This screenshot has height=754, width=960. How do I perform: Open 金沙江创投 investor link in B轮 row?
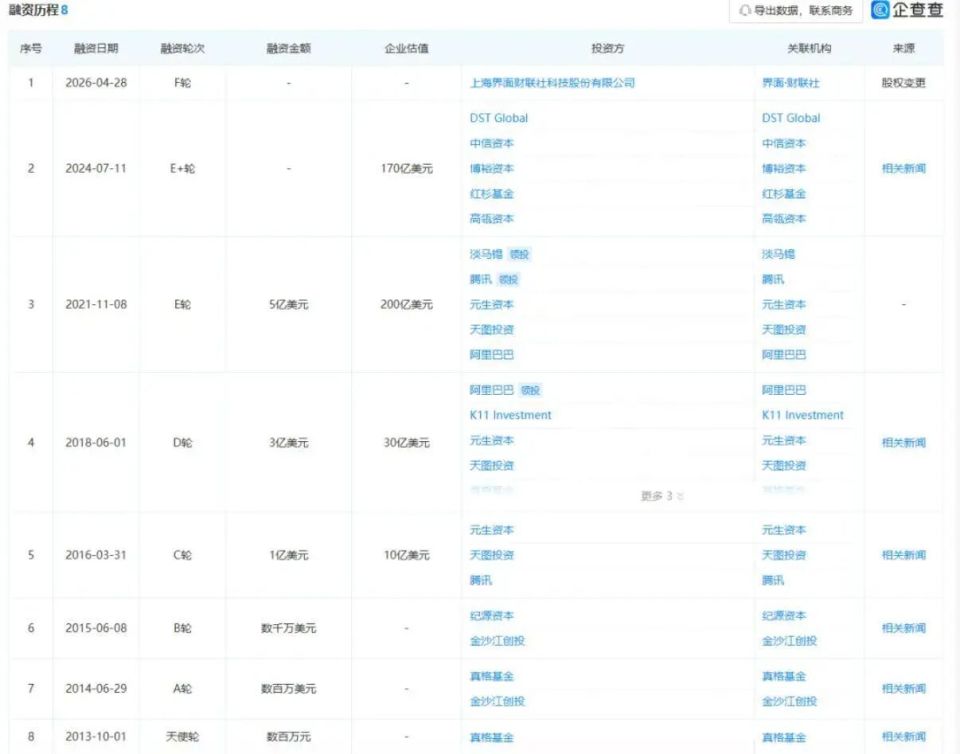click(497, 641)
